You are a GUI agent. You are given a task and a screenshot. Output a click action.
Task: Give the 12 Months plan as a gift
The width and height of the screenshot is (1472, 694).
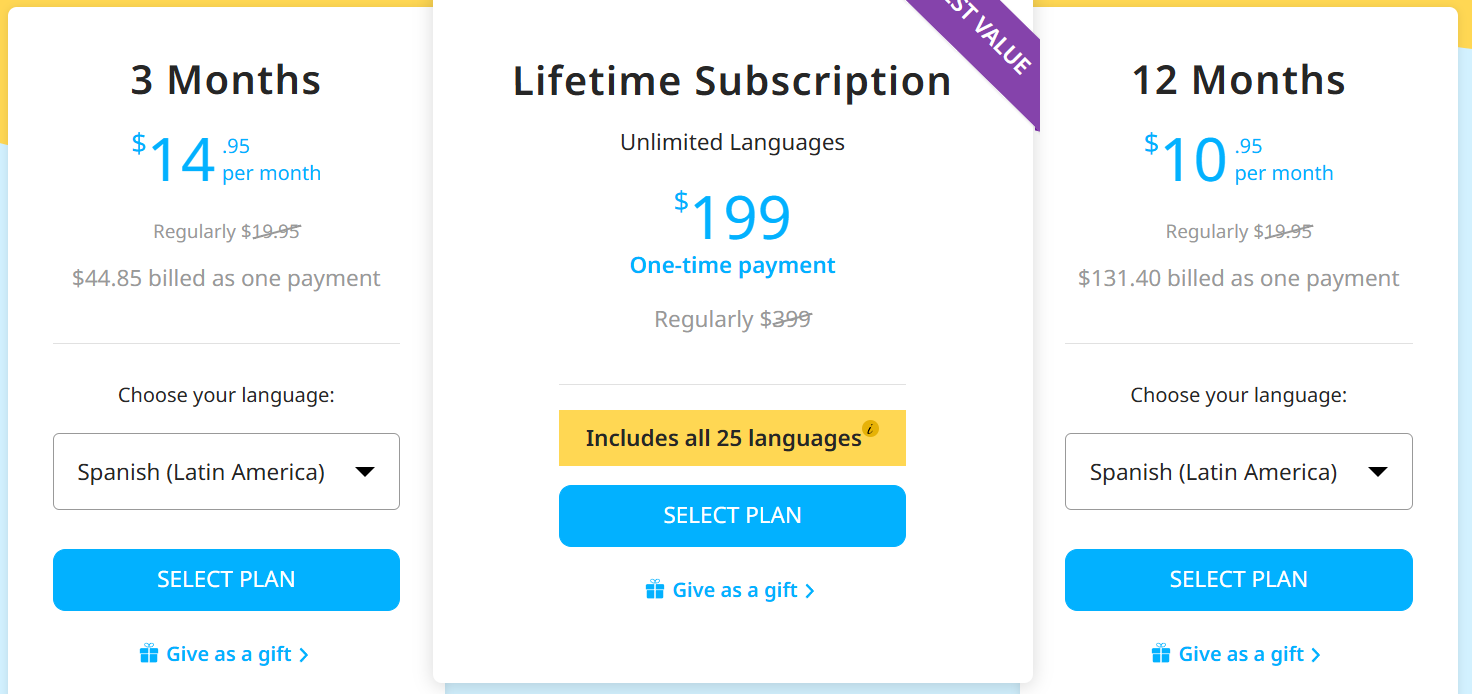tap(1241, 654)
